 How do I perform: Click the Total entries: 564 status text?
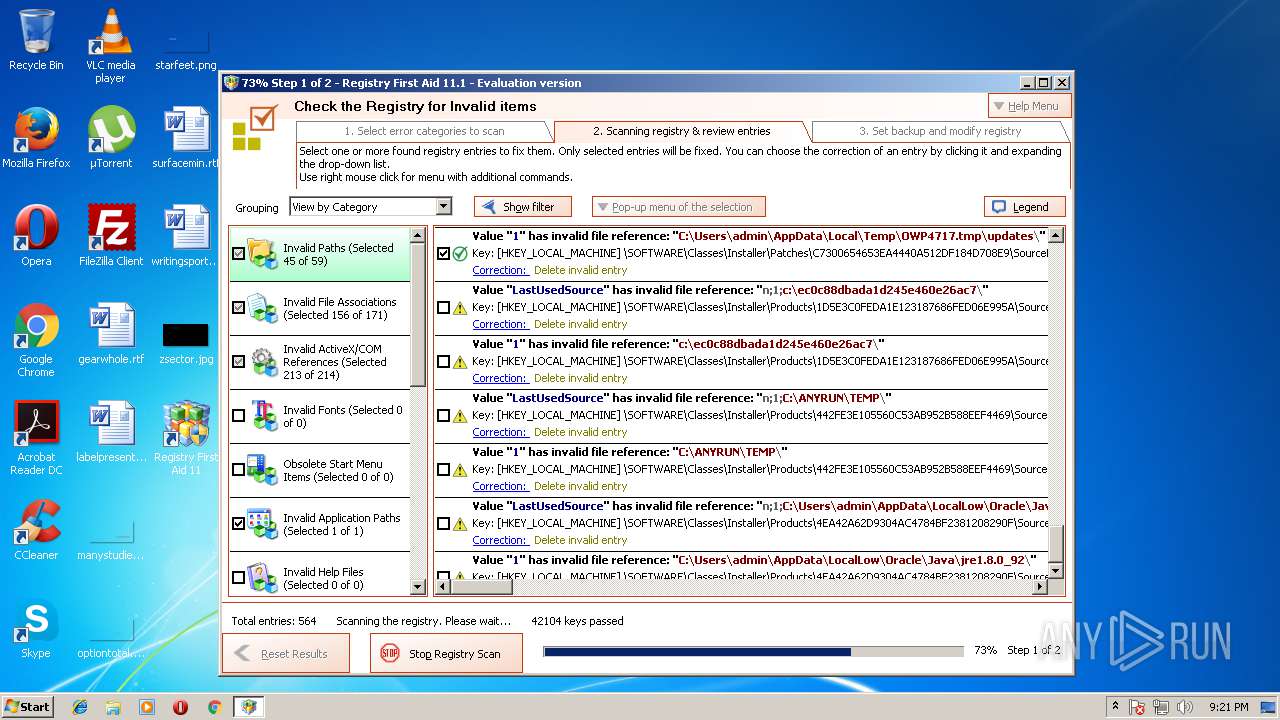pyautogui.click(x=274, y=621)
